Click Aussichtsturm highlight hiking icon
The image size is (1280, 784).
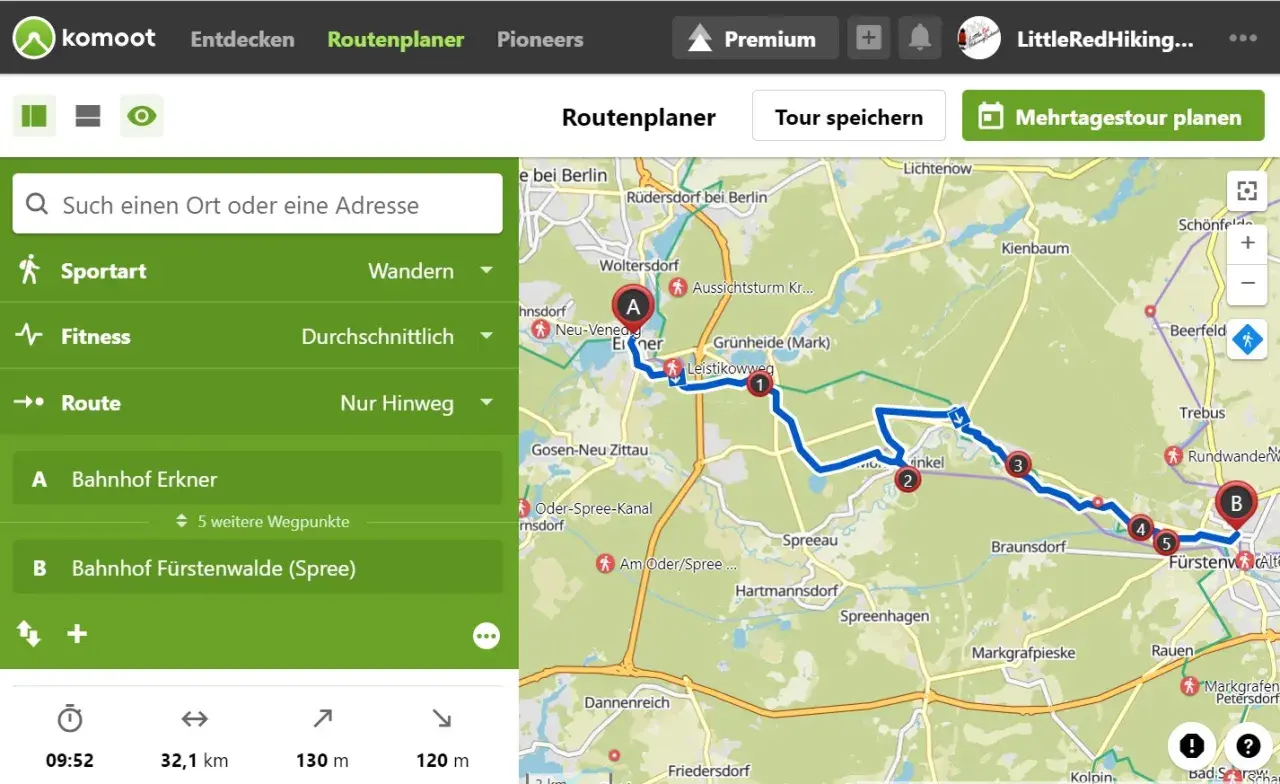(x=678, y=287)
